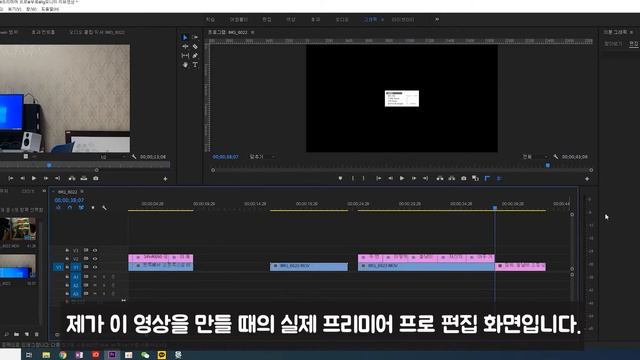Open Program monitor button editor plus

click(x=587, y=179)
